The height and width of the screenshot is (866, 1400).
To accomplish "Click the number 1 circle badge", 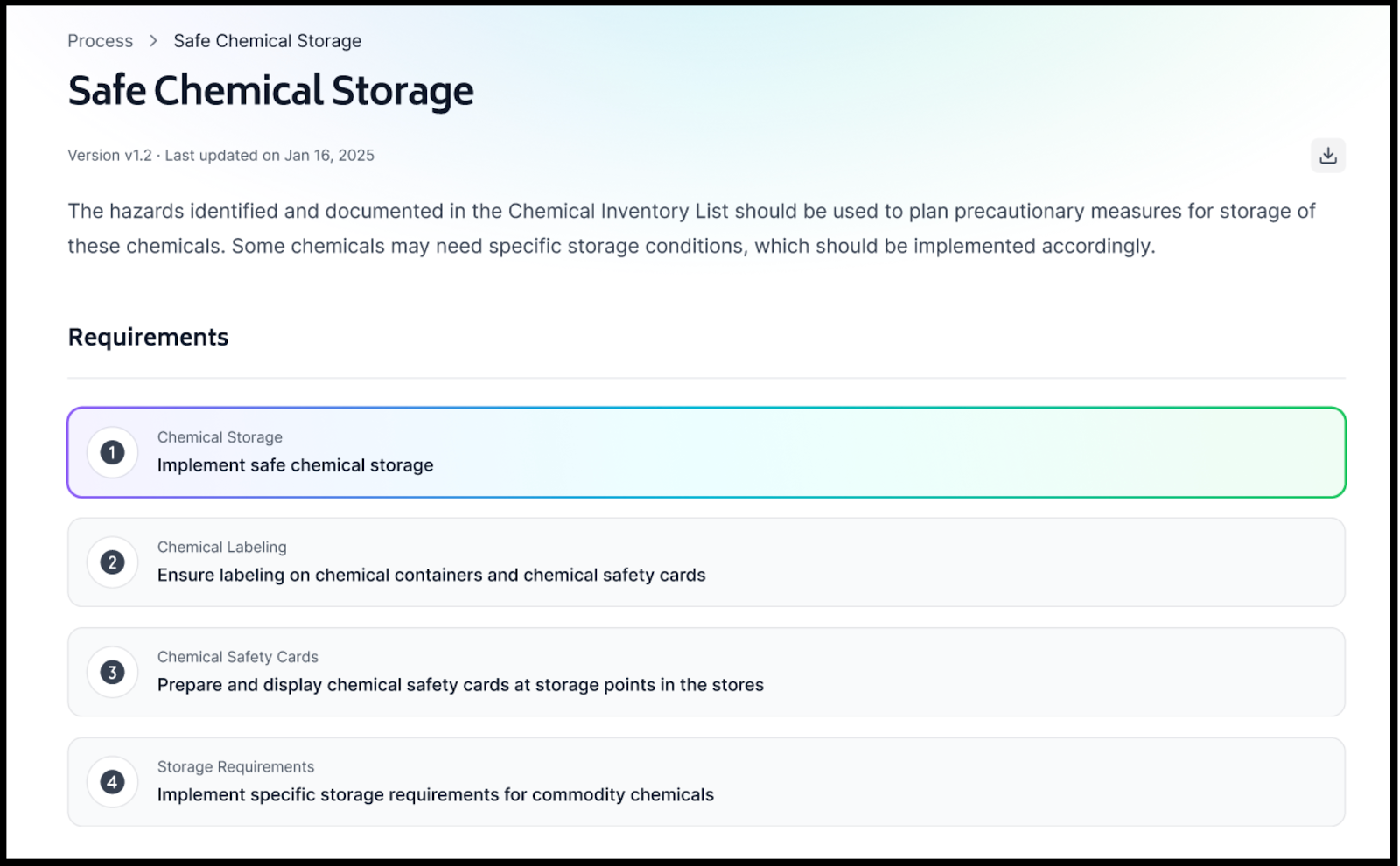I will tap(112, 452).
